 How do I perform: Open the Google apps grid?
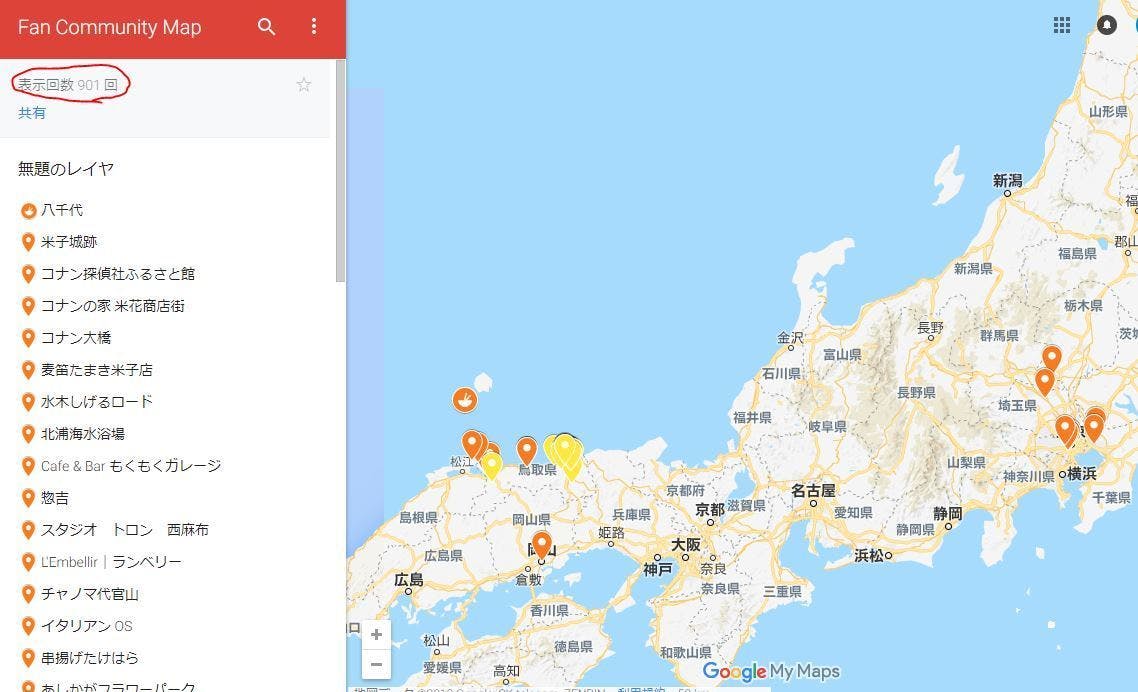tap(1061, 25)
